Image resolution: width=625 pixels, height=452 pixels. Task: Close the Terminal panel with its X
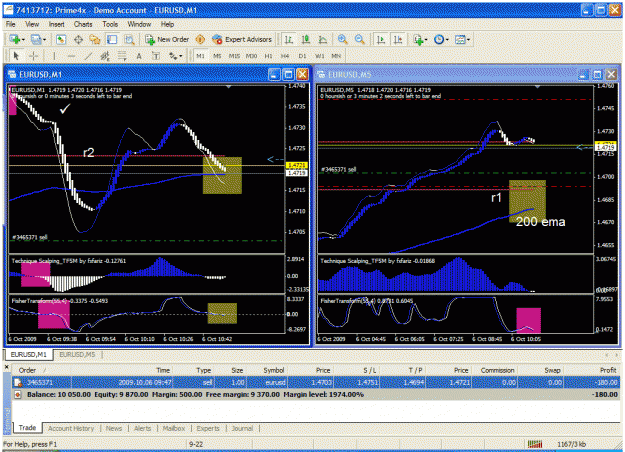6,366
